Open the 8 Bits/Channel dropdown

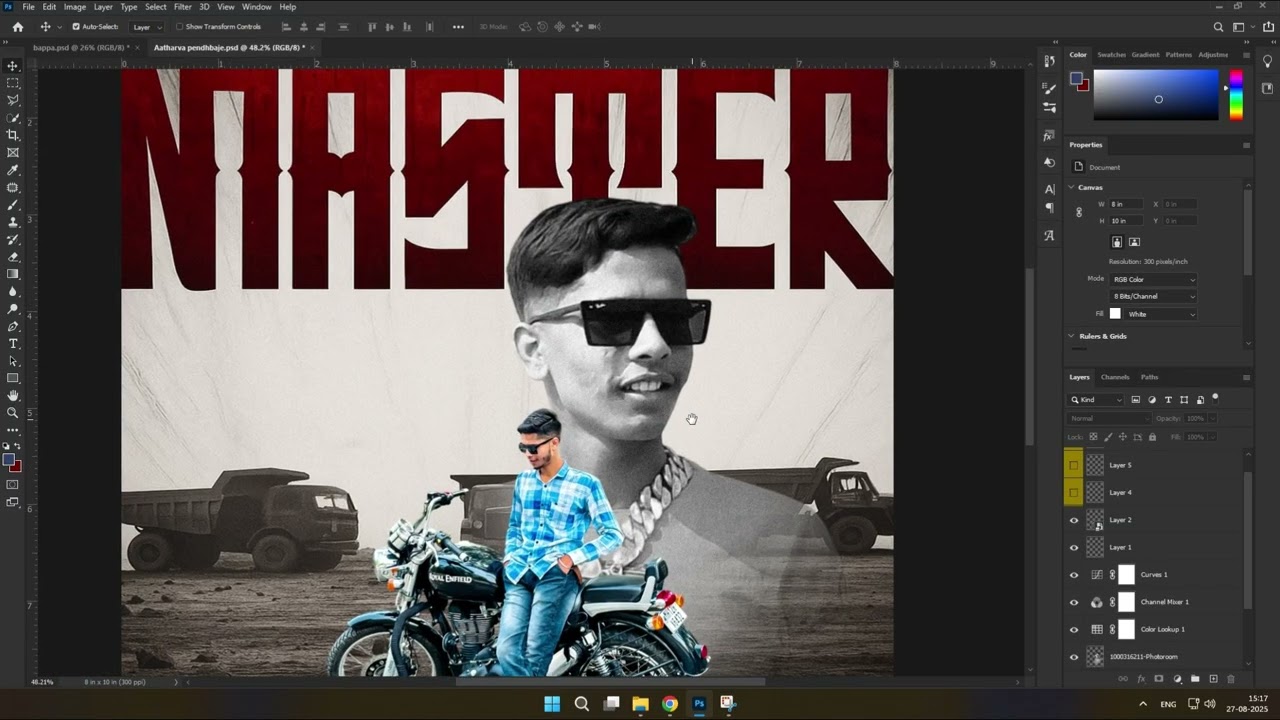click(1153, 296)
